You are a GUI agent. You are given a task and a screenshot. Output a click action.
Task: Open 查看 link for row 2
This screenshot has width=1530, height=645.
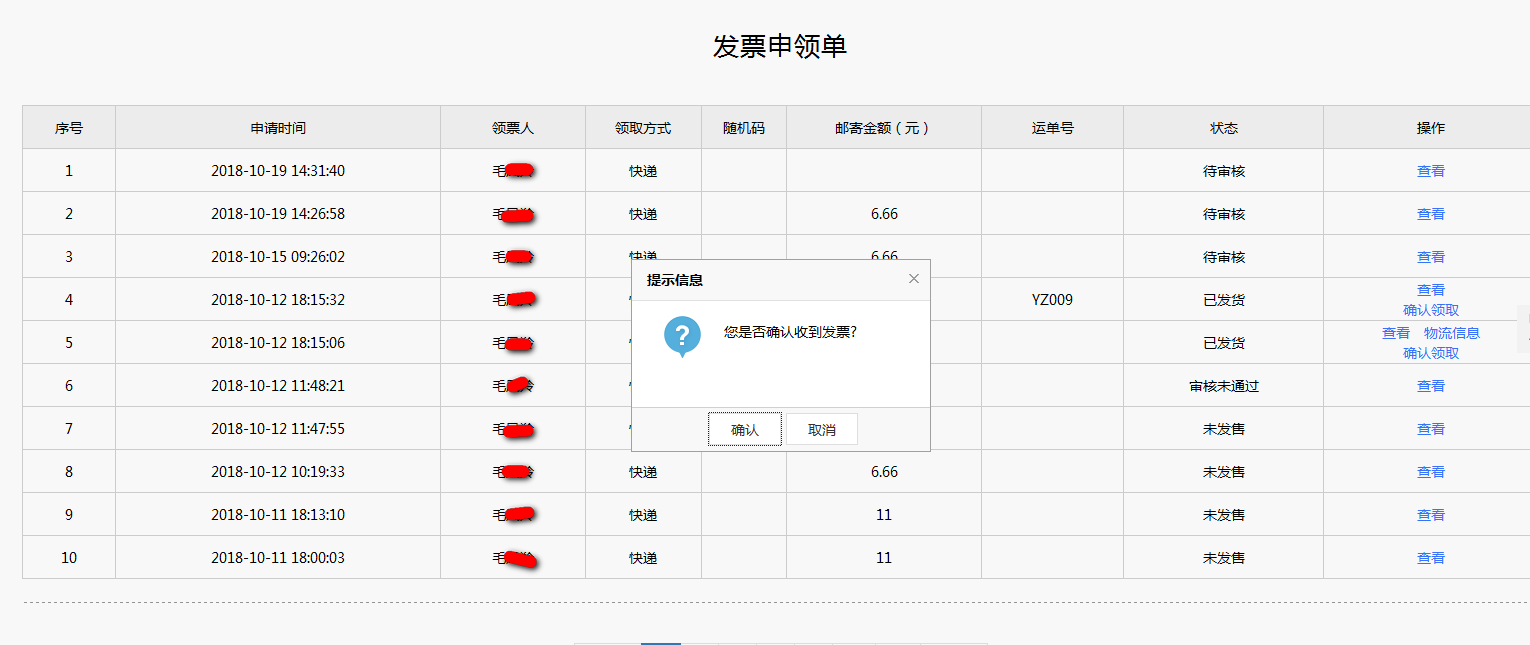[x=1431, y=214]
